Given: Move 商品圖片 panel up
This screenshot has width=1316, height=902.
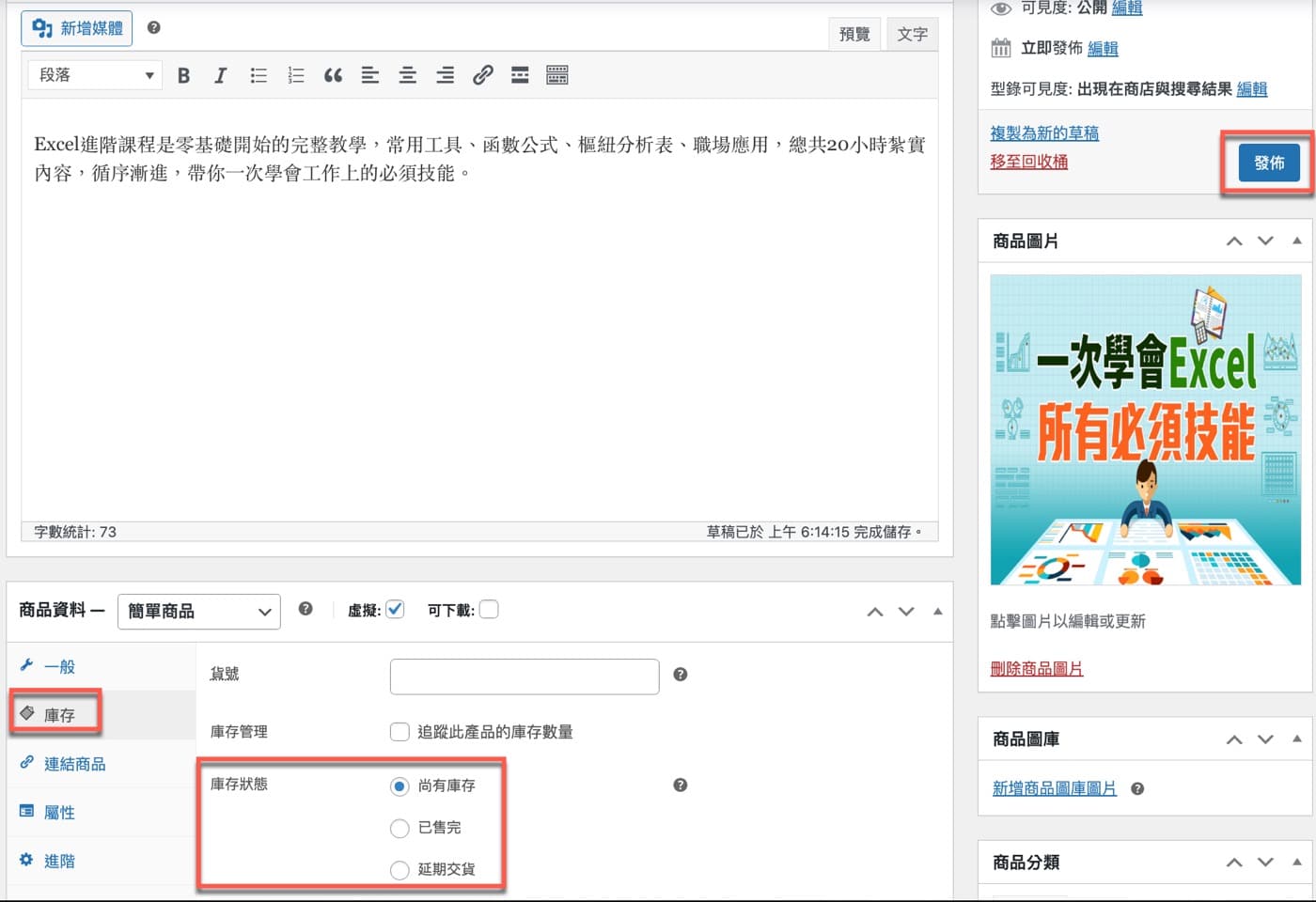Looking at the screenshot, I should (1234, 241).
